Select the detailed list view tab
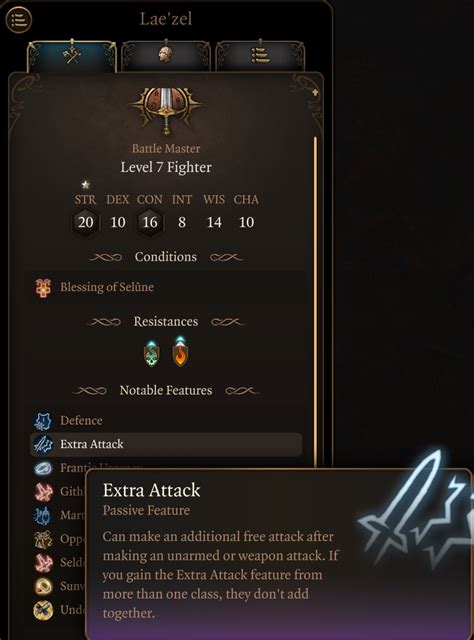The width and height of the screenshot is (474, 640). tap(260, 55)
